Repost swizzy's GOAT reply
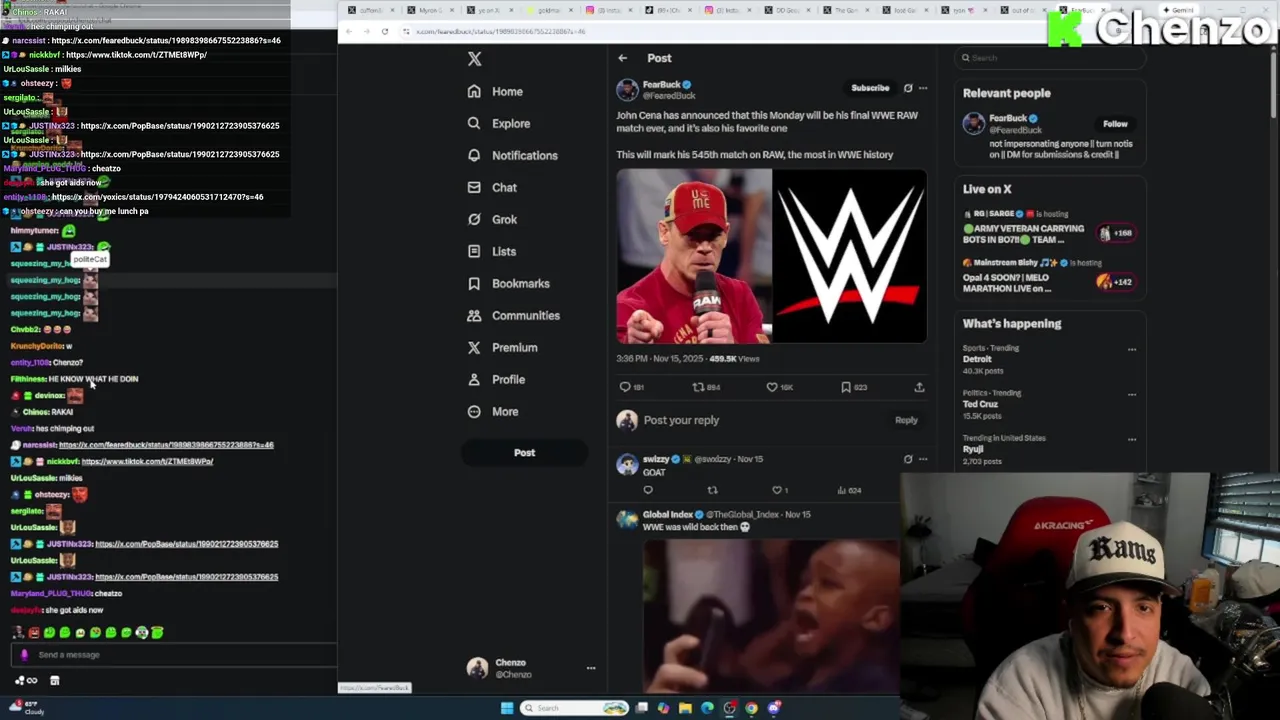The height and width of the screenshot is (720, 1280). coord(713,490)
